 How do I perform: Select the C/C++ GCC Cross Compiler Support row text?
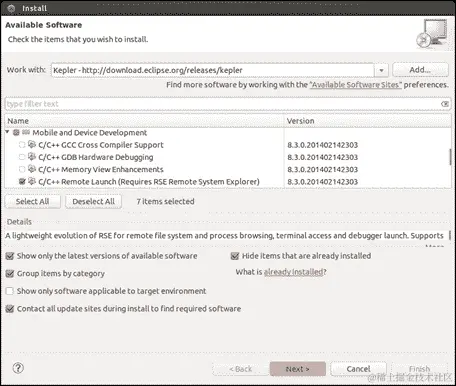click(x=101, y=145)
